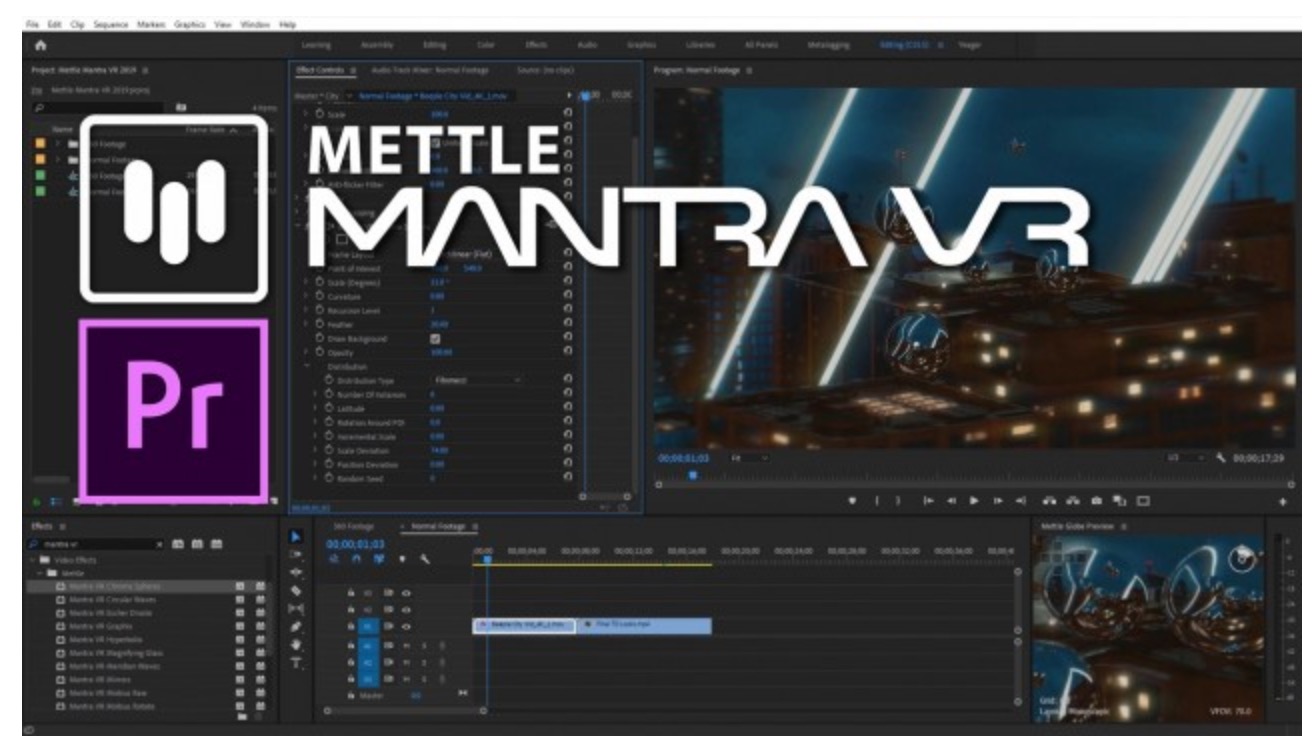Mute audio track A1
The width and height of the screenshot is (1316, 756).
tap(406, 645)
